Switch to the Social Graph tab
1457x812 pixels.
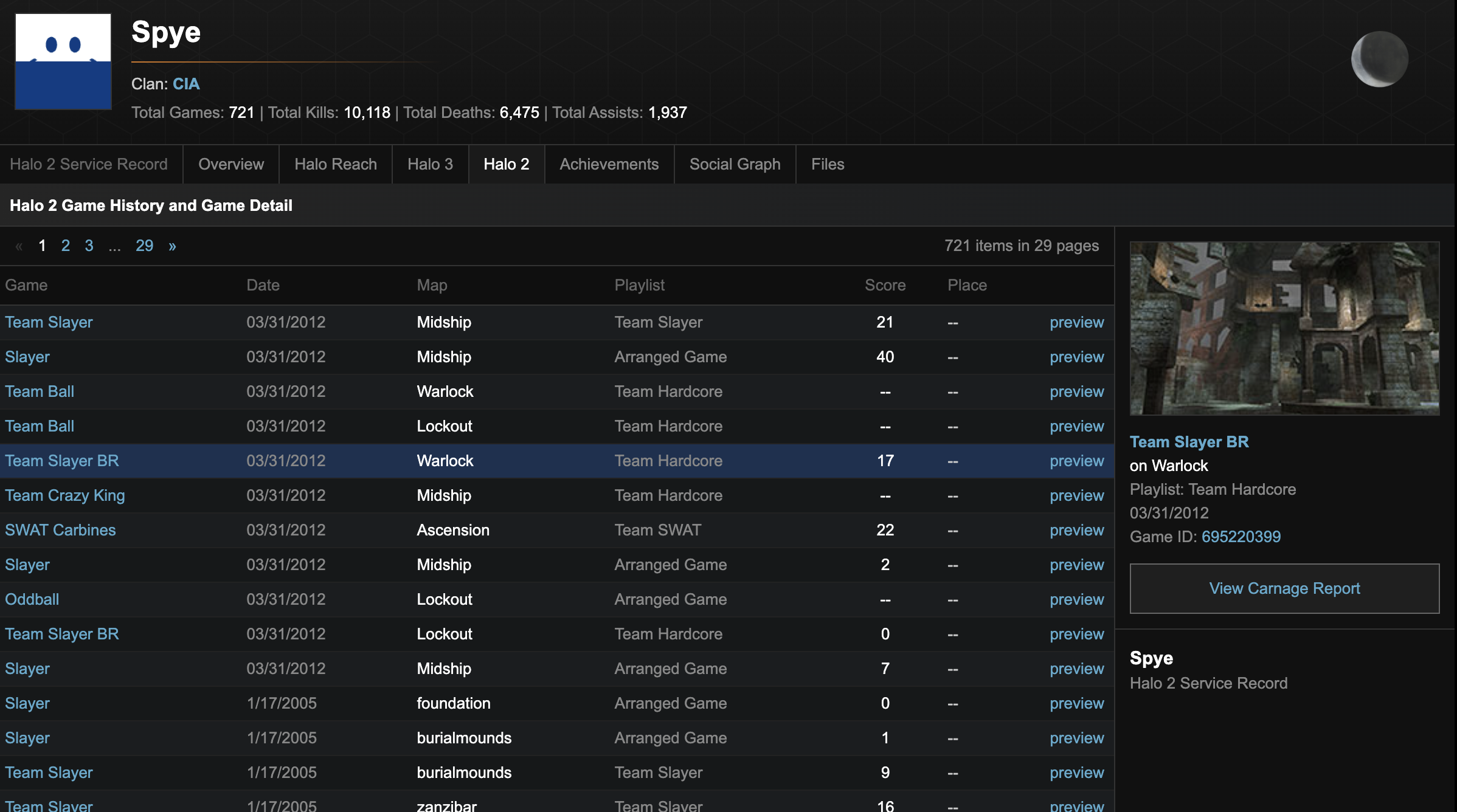point(735,163)
